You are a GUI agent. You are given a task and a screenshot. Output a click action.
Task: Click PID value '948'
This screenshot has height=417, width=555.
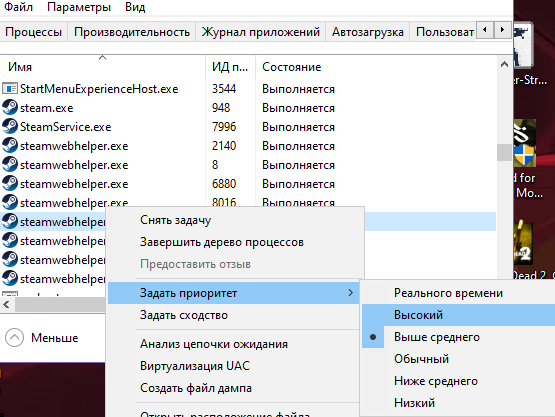pyautogui.click(x=221, y=108)
